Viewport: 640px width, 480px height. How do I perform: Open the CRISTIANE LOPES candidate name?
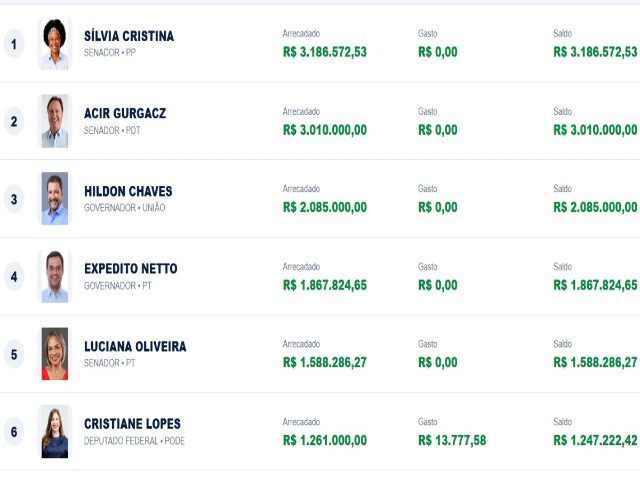point(132,424)
